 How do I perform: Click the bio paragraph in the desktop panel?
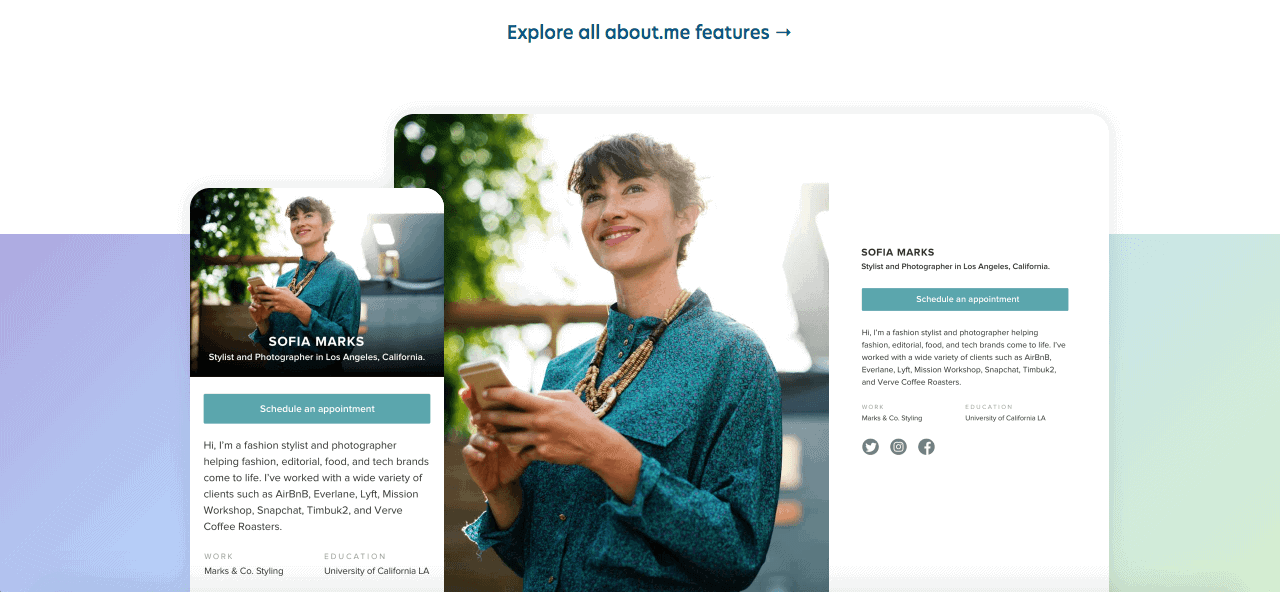[x=963, y=357]
